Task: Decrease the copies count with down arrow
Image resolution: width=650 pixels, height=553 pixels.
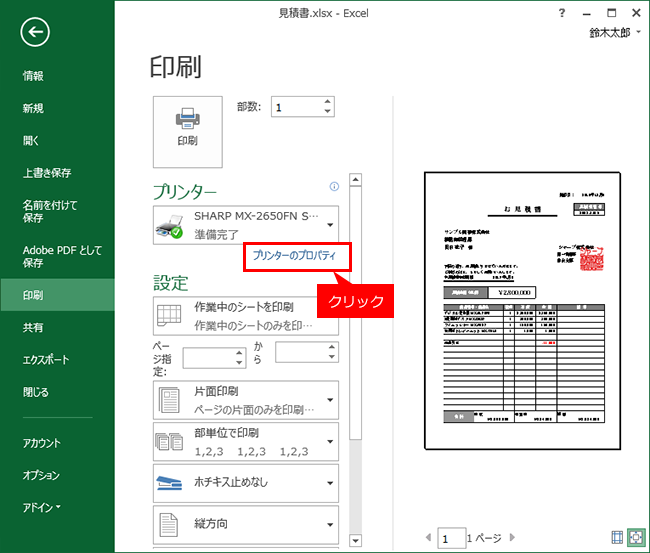Action: (327, 111)
